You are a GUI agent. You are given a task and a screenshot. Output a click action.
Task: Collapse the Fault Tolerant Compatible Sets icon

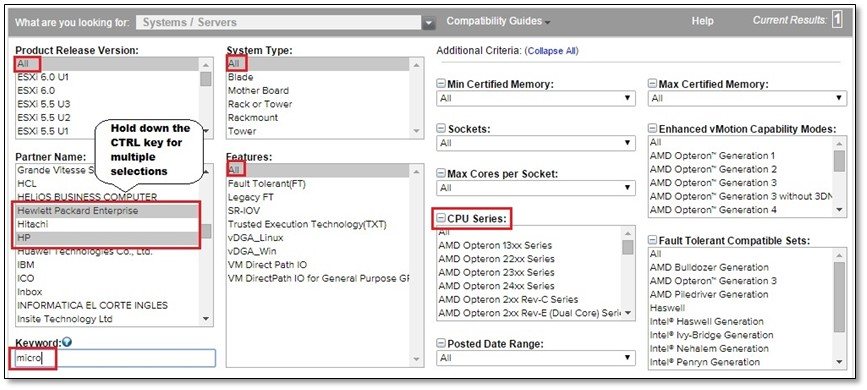pos(652,240)
